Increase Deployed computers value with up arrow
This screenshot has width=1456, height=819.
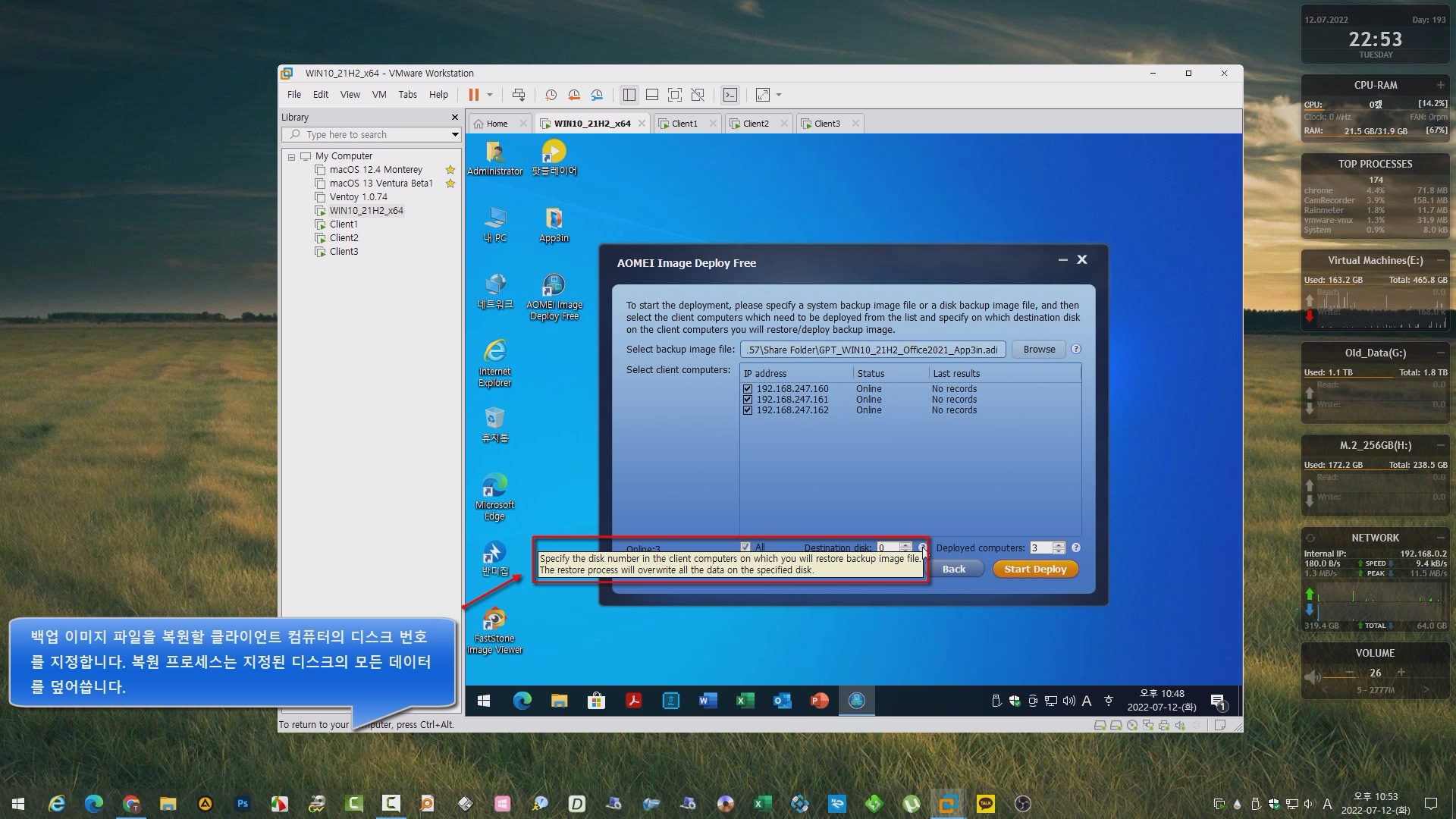click(1059, 545)
